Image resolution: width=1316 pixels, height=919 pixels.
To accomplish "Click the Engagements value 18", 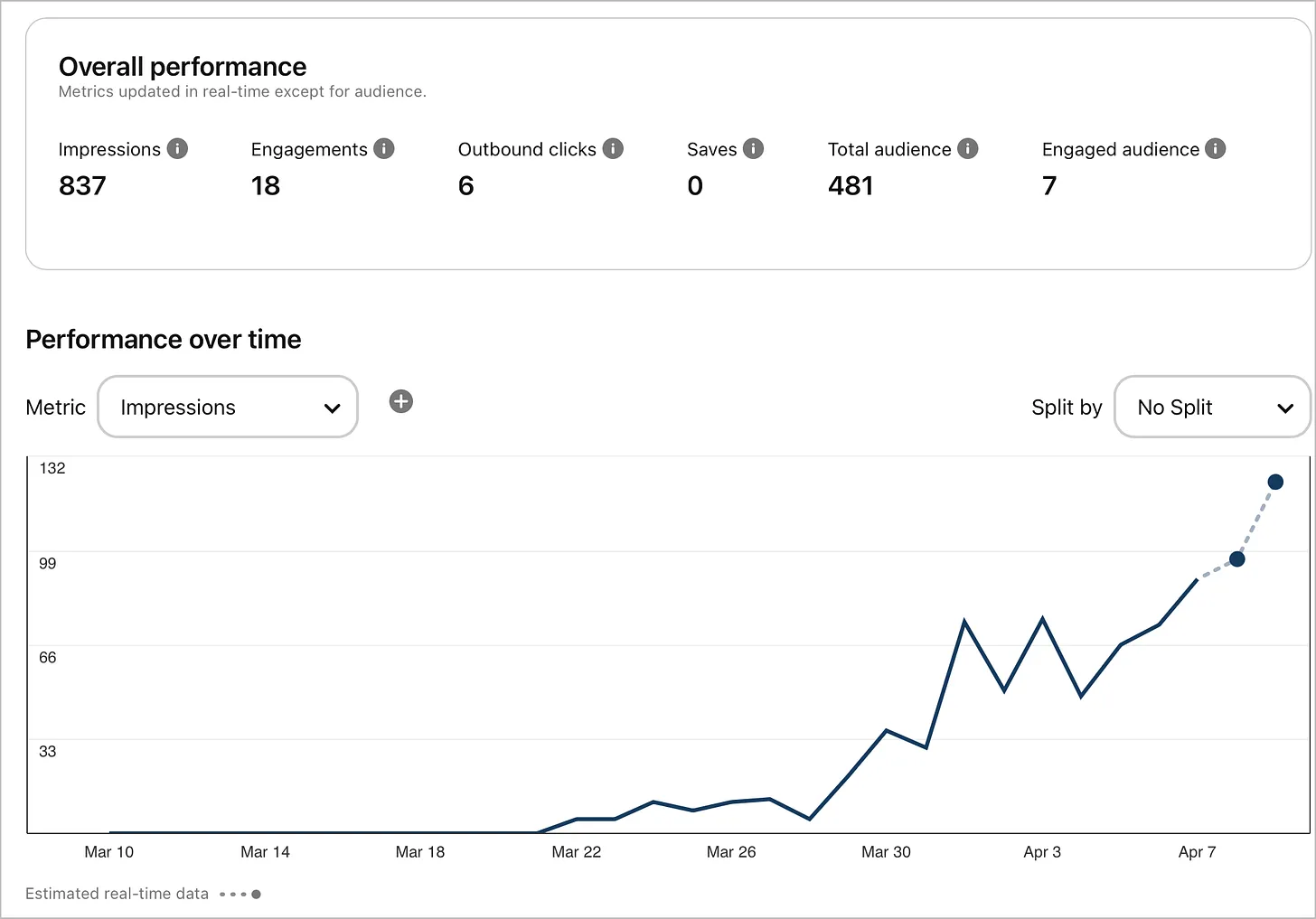I will 266,186.
